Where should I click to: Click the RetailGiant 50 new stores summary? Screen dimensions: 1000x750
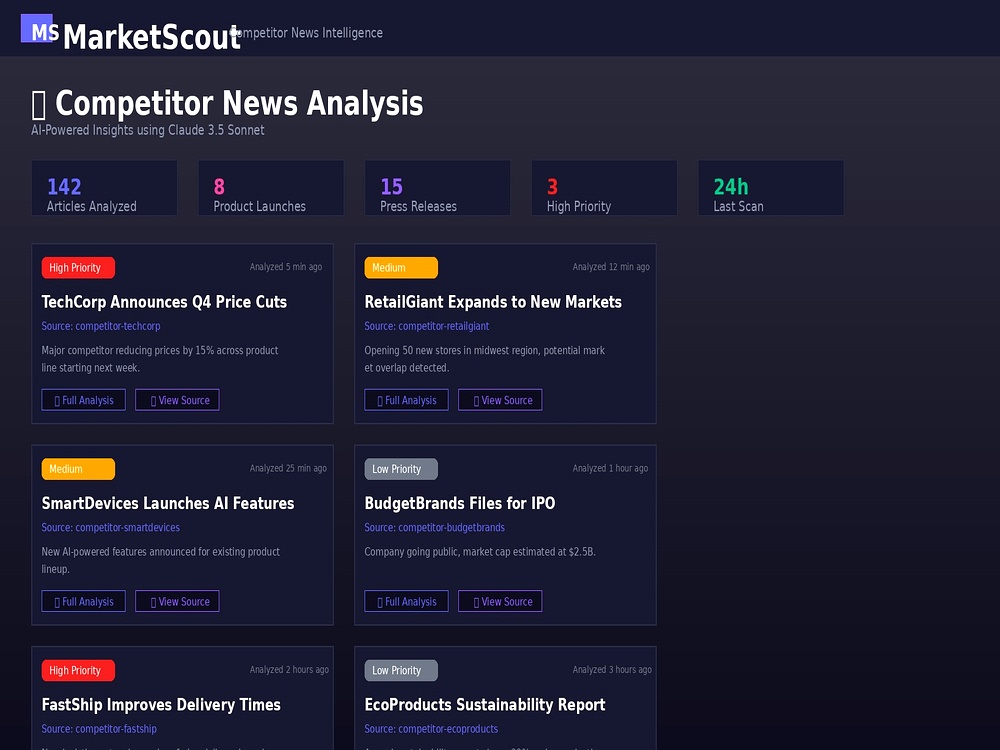(485, 359)
